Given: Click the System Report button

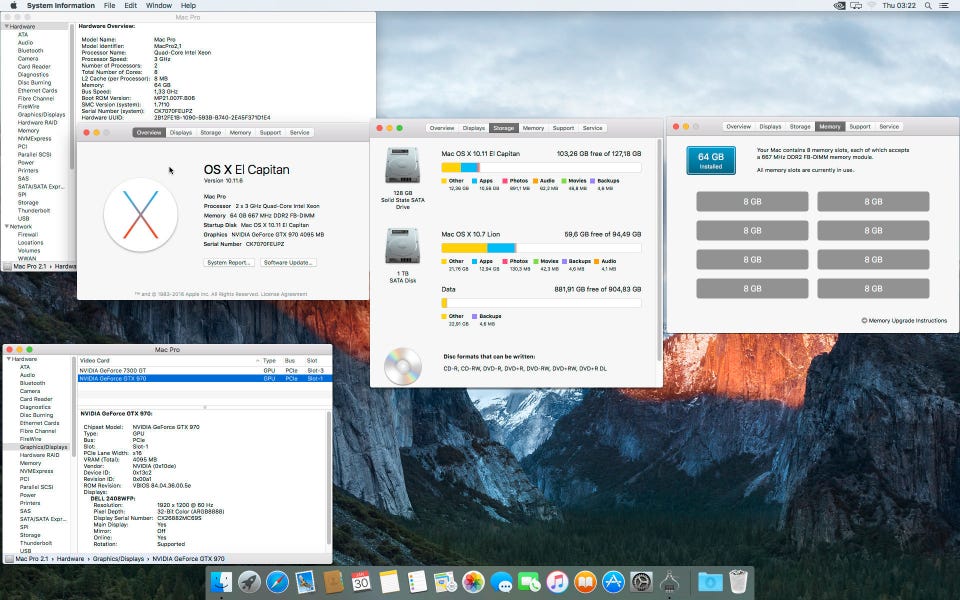Looking at the screenshot, I should 229,262.
